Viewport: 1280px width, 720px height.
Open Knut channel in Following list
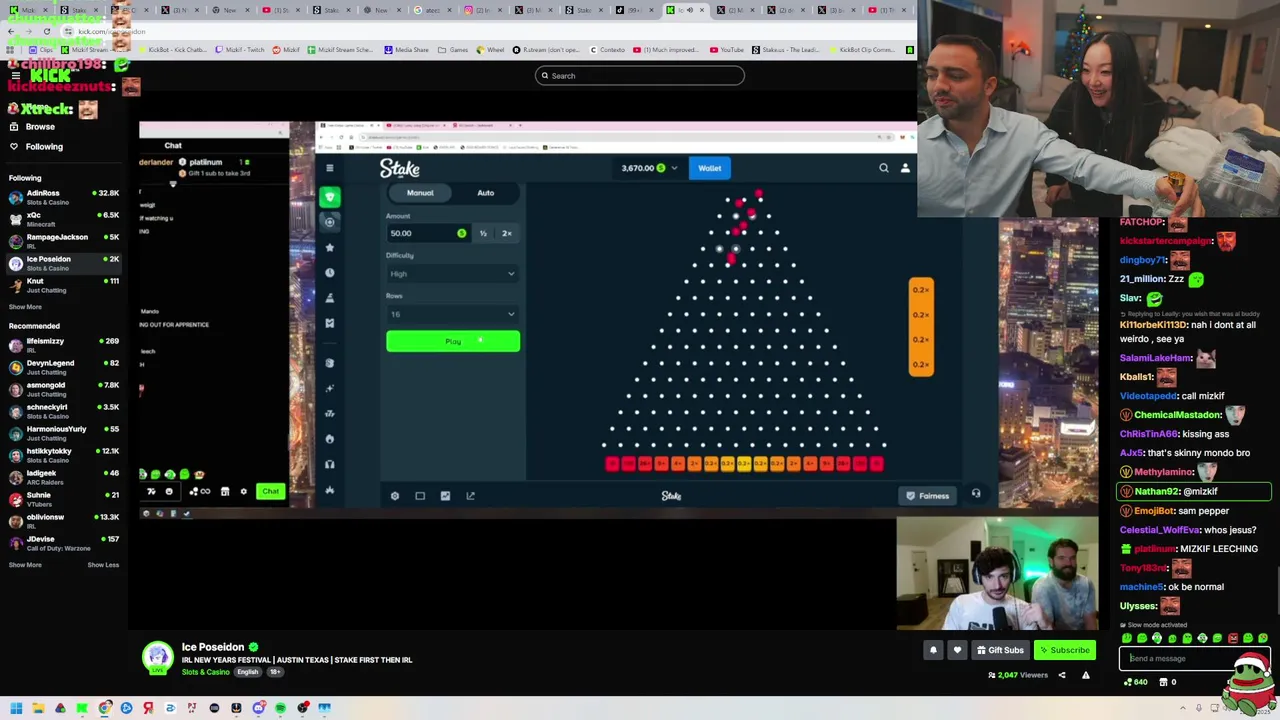[x=64, y=285]
